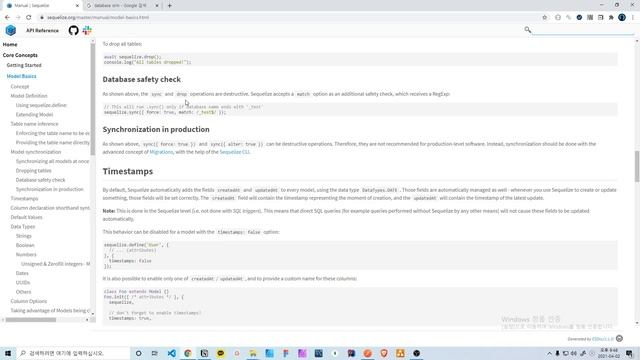Open the Sequelize CLI link
Screen dimensions: 640x360
pyautogui.click(x=234, y=152)
